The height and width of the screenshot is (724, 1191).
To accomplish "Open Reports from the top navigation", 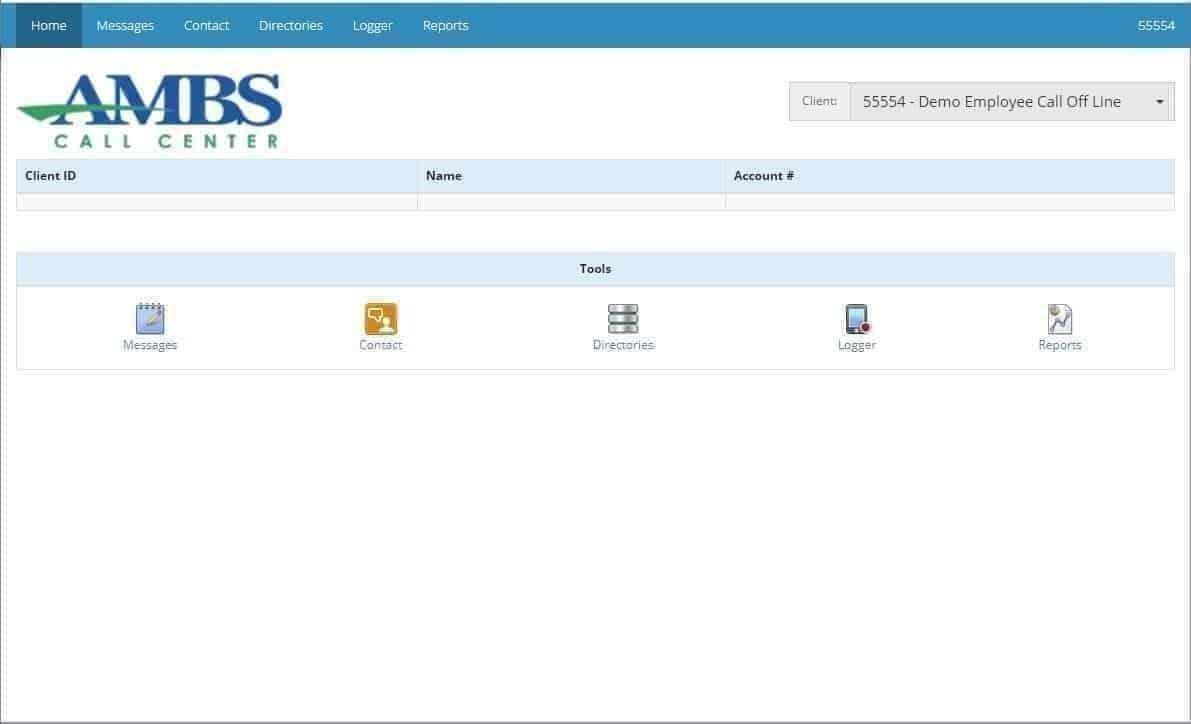I will tap(445, 25).
